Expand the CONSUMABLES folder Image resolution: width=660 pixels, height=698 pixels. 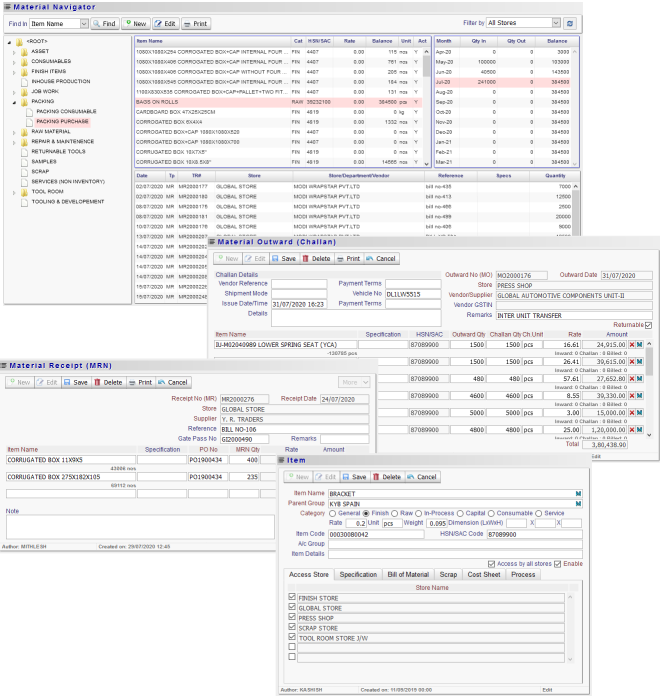click(14, 62)
